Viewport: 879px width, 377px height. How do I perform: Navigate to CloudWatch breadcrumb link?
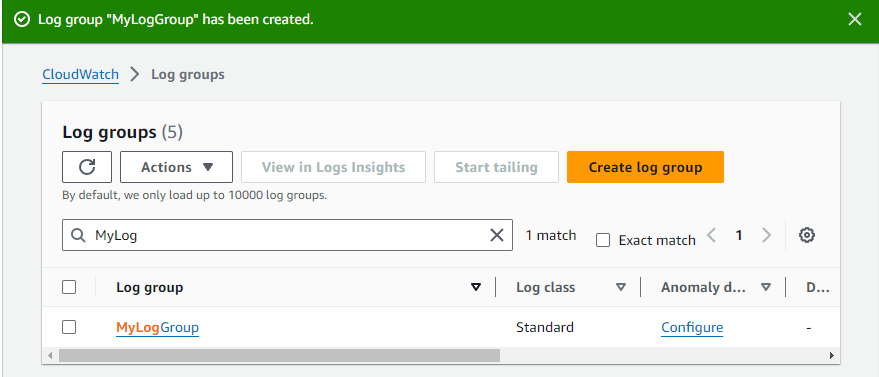pyautogui.click(x=81, y=75)
